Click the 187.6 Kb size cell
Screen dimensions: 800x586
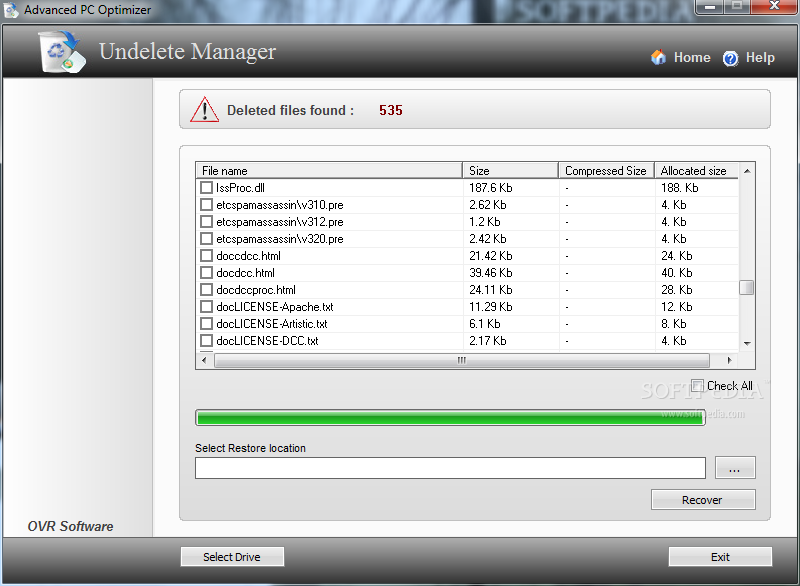(490, 188)
